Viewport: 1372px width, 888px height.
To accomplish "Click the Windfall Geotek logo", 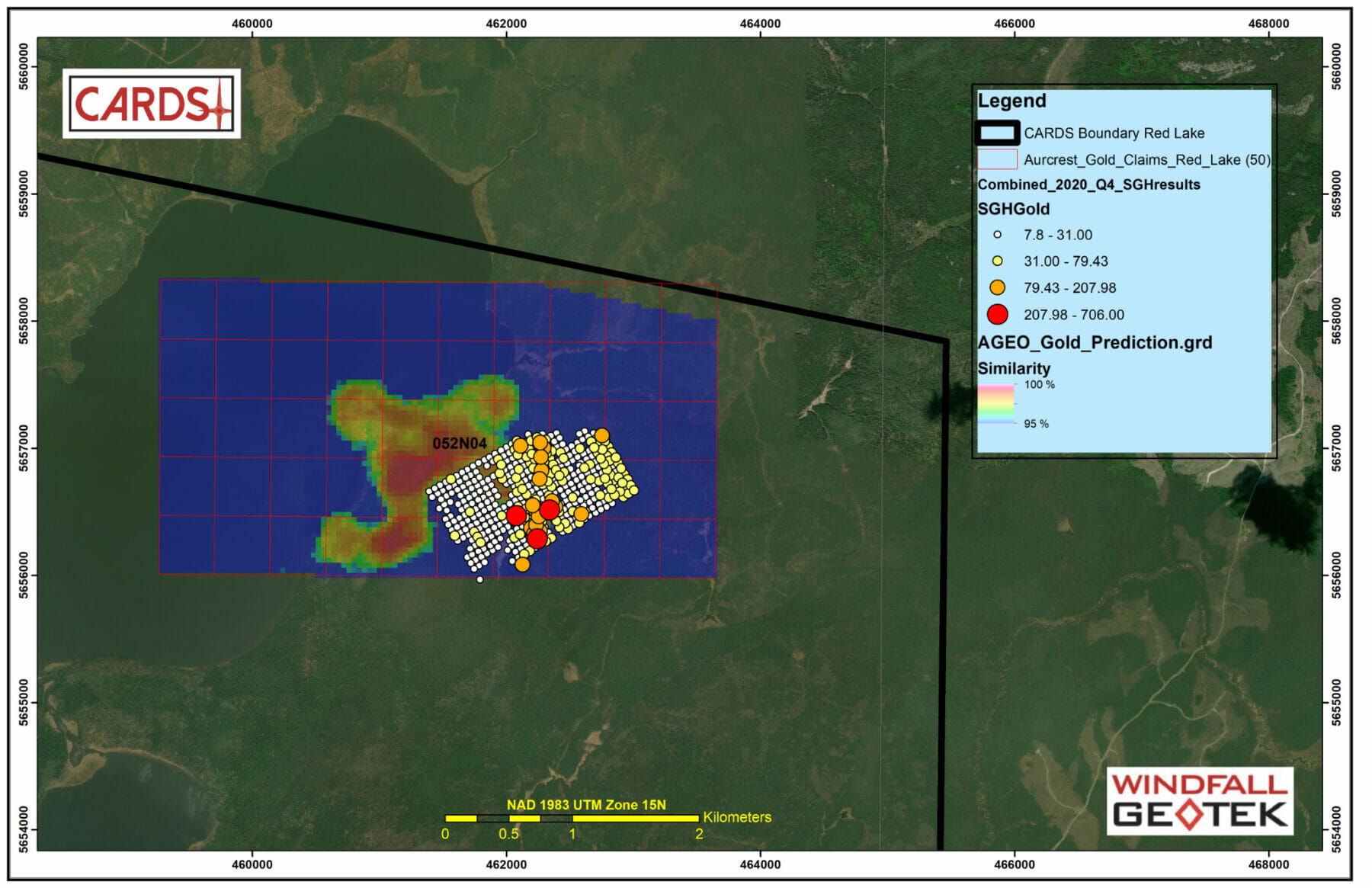I will [1199, 800].
